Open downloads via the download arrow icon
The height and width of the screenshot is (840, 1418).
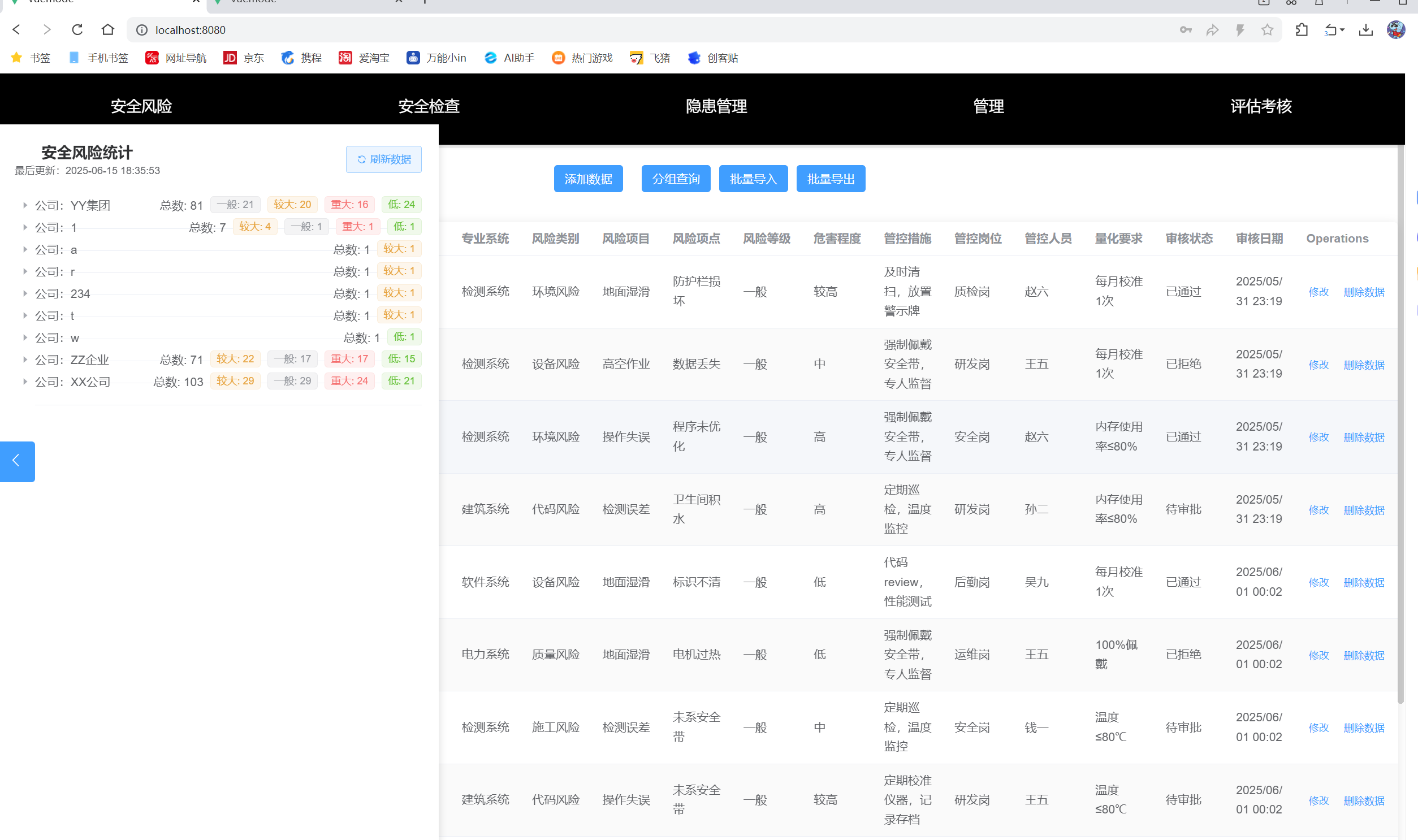tap(1365, 29)
